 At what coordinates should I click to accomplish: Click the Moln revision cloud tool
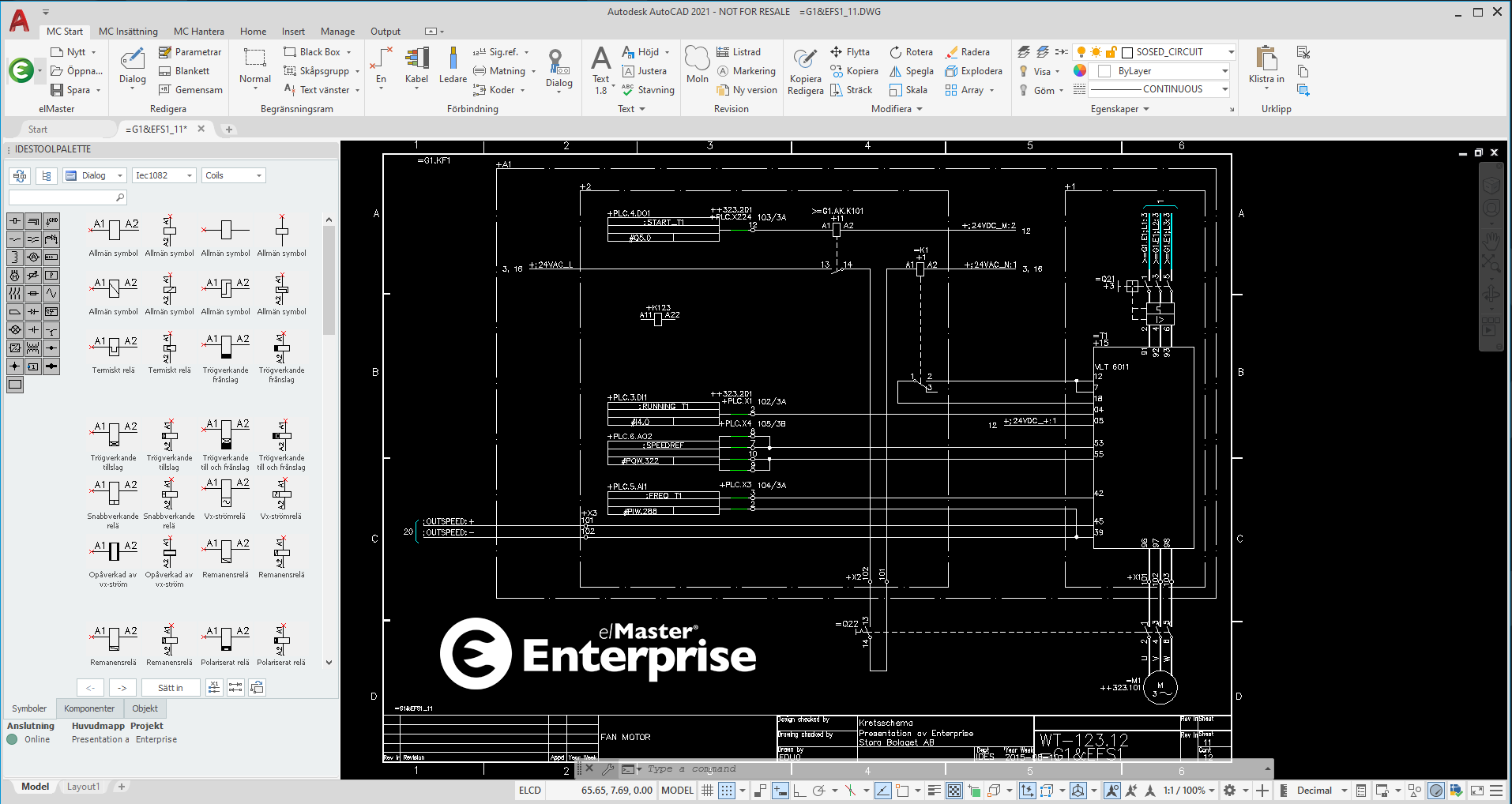pyautogui.click(x=698, y=66)
